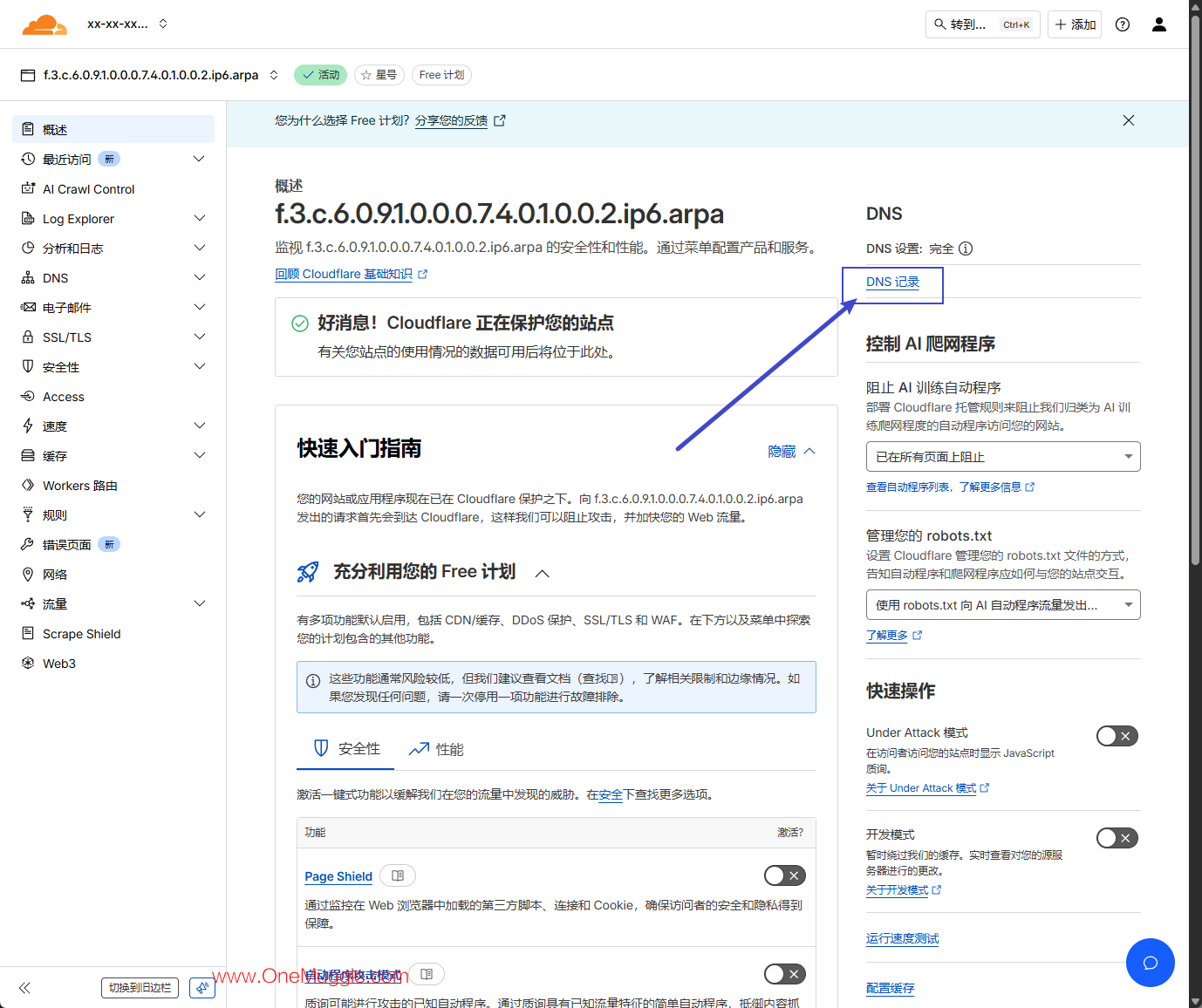Open the account switcher next to xx-xx-xx
Screen dimensions: 1202x1008
(163, 24)
